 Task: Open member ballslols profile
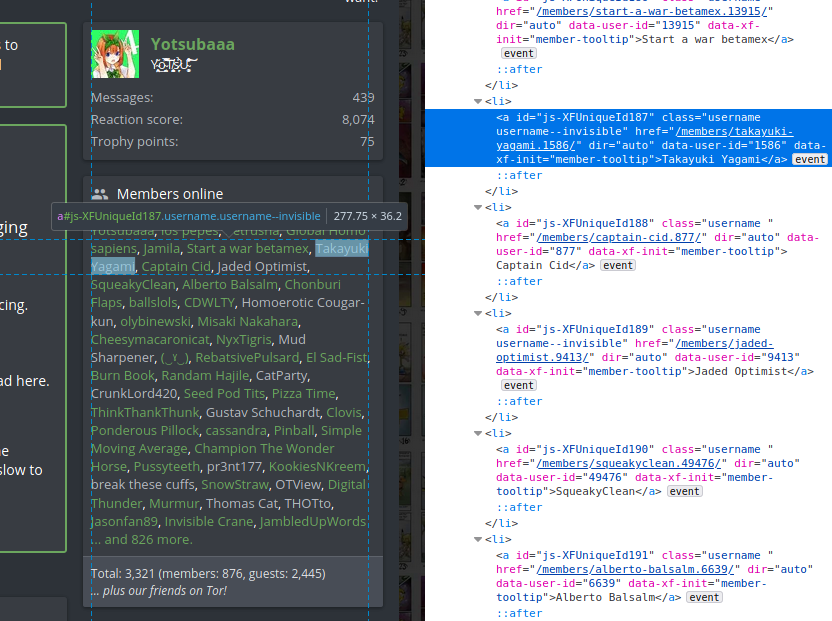point(153,303)
